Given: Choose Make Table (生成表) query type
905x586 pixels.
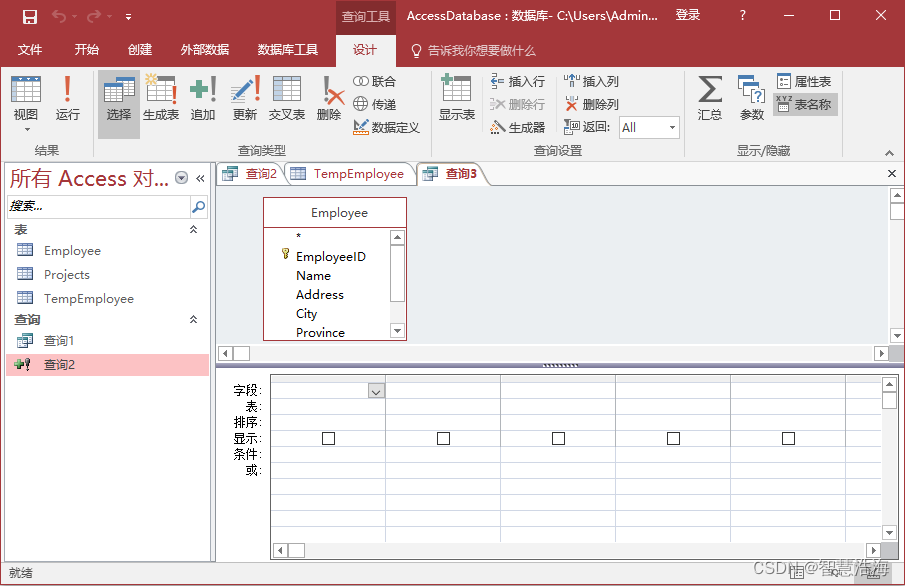Looking at the screenshot, I should pos(160,98).
